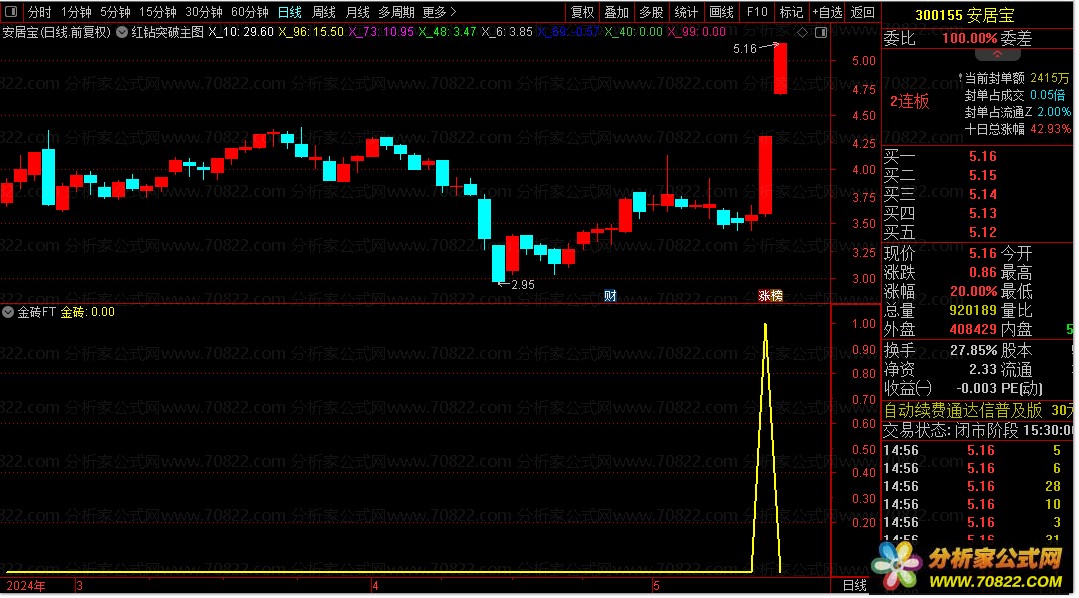The height and width of the screenshot is (598, 1079).
Task: Click the 画线 draw line button
Action: coord(721,12)
